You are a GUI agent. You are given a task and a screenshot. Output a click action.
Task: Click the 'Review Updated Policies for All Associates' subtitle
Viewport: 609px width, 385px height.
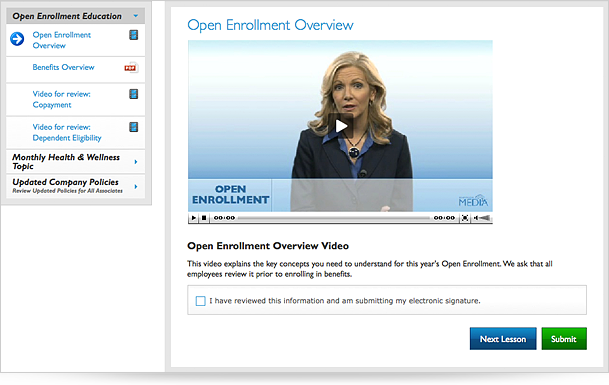coord(67,191)
